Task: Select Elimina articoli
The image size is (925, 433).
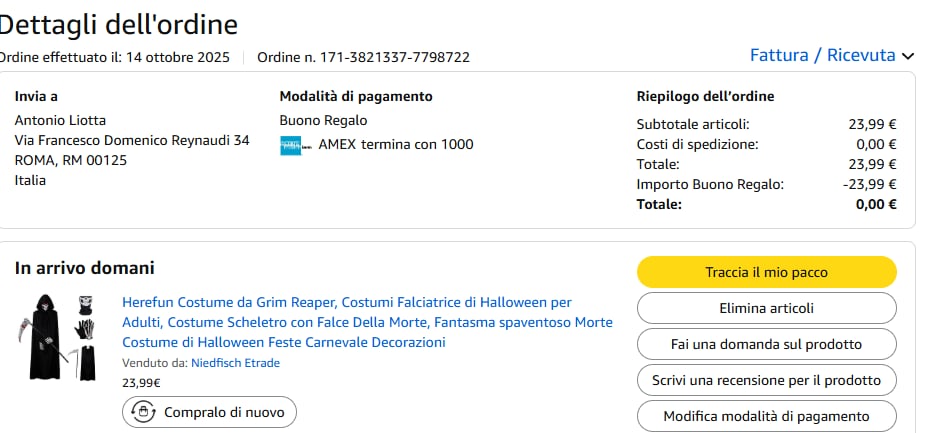Action: point(766,308)
